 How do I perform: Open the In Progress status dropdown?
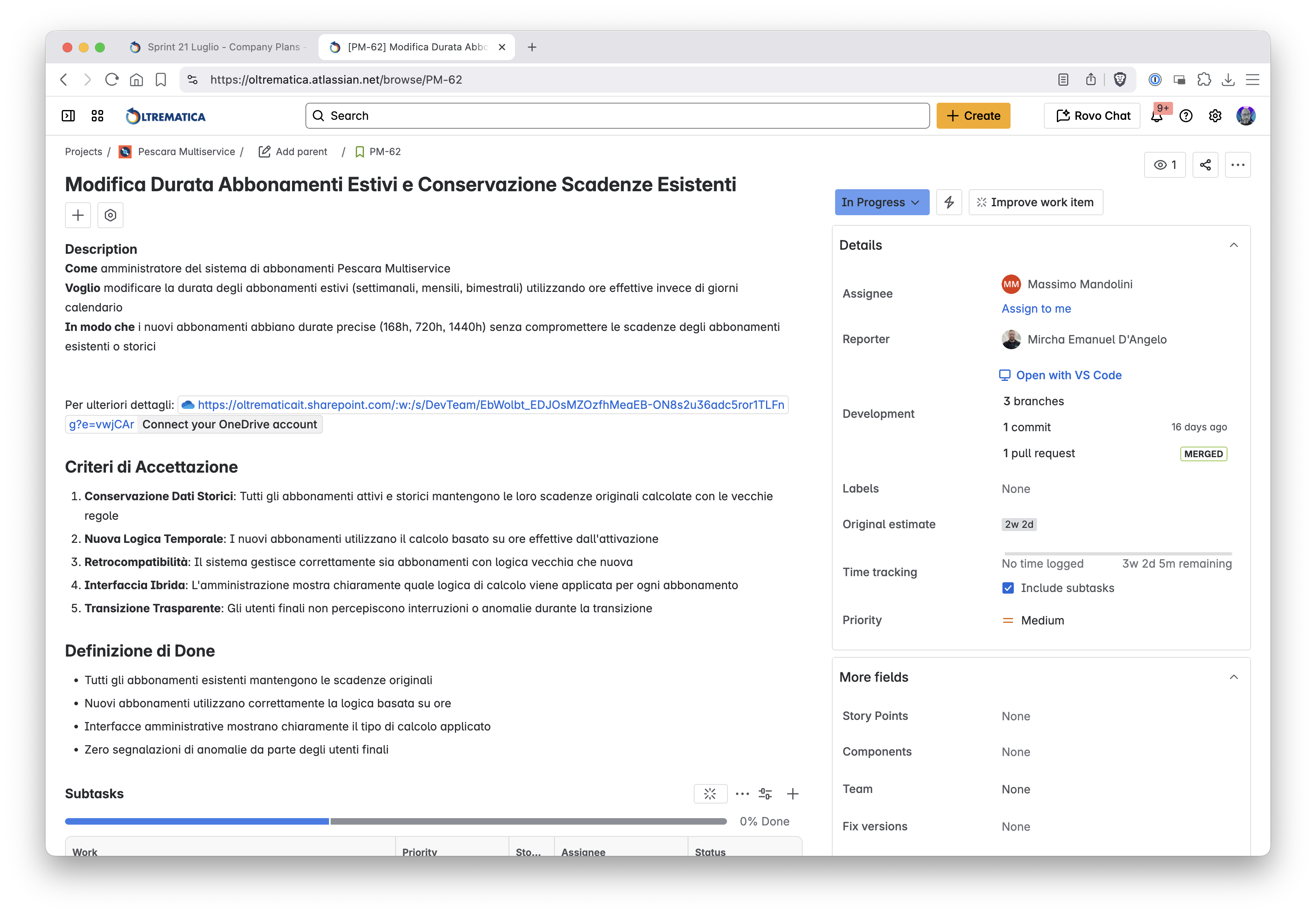881,202
